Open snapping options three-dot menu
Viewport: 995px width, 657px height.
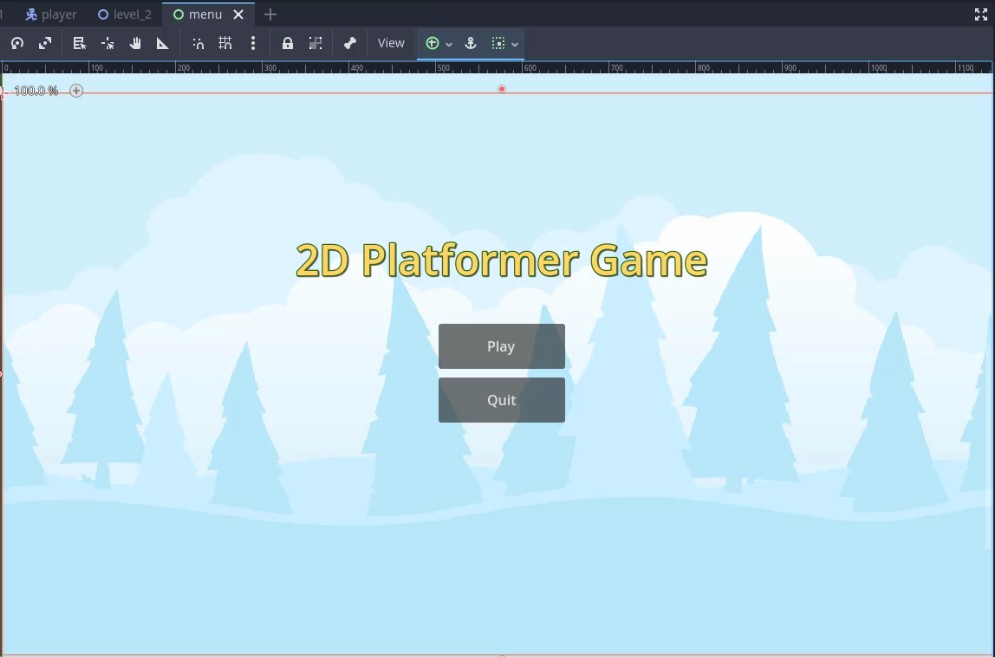click(253, 43)
